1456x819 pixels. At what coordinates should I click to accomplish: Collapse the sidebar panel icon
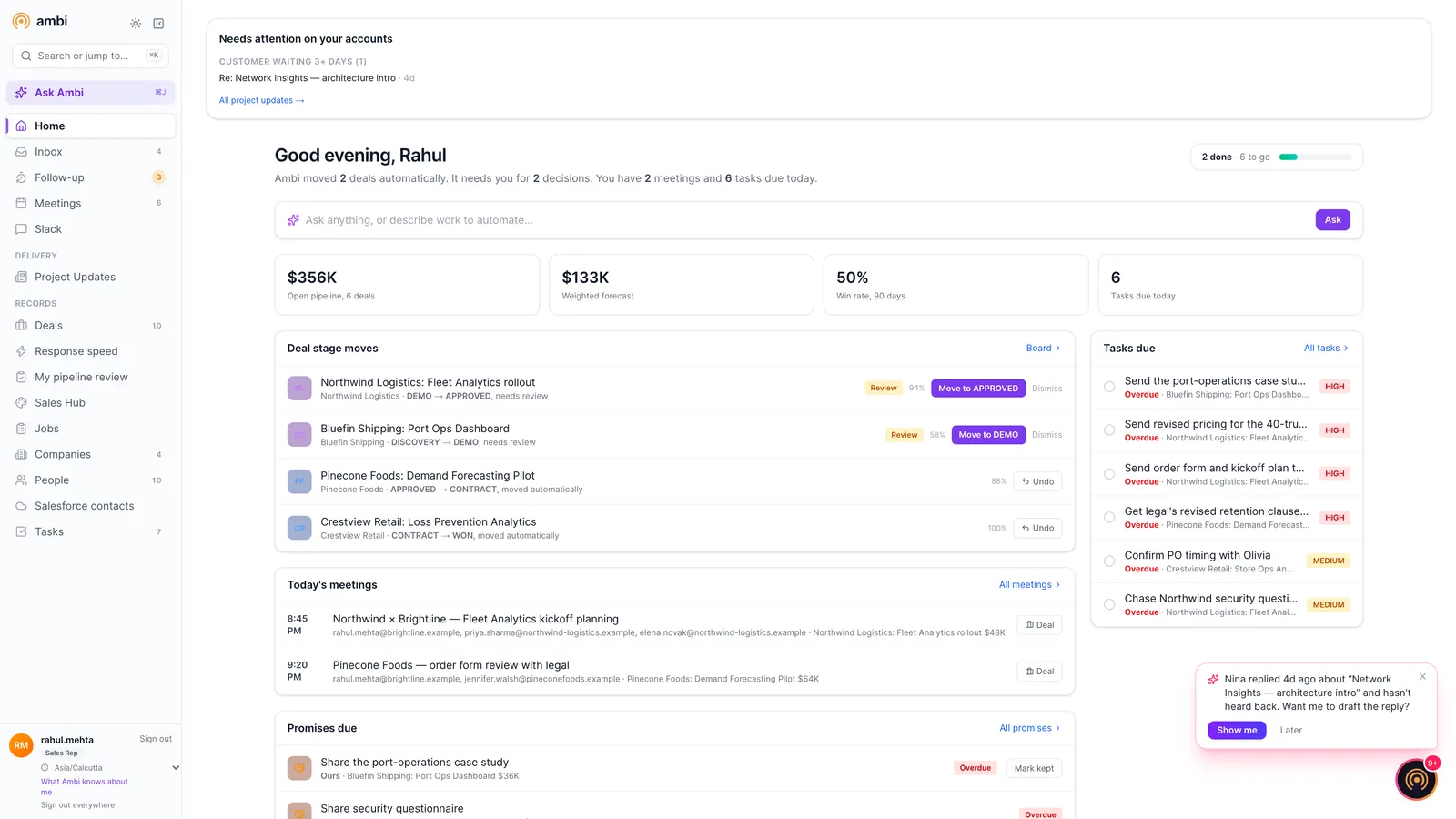click(158, 24)
